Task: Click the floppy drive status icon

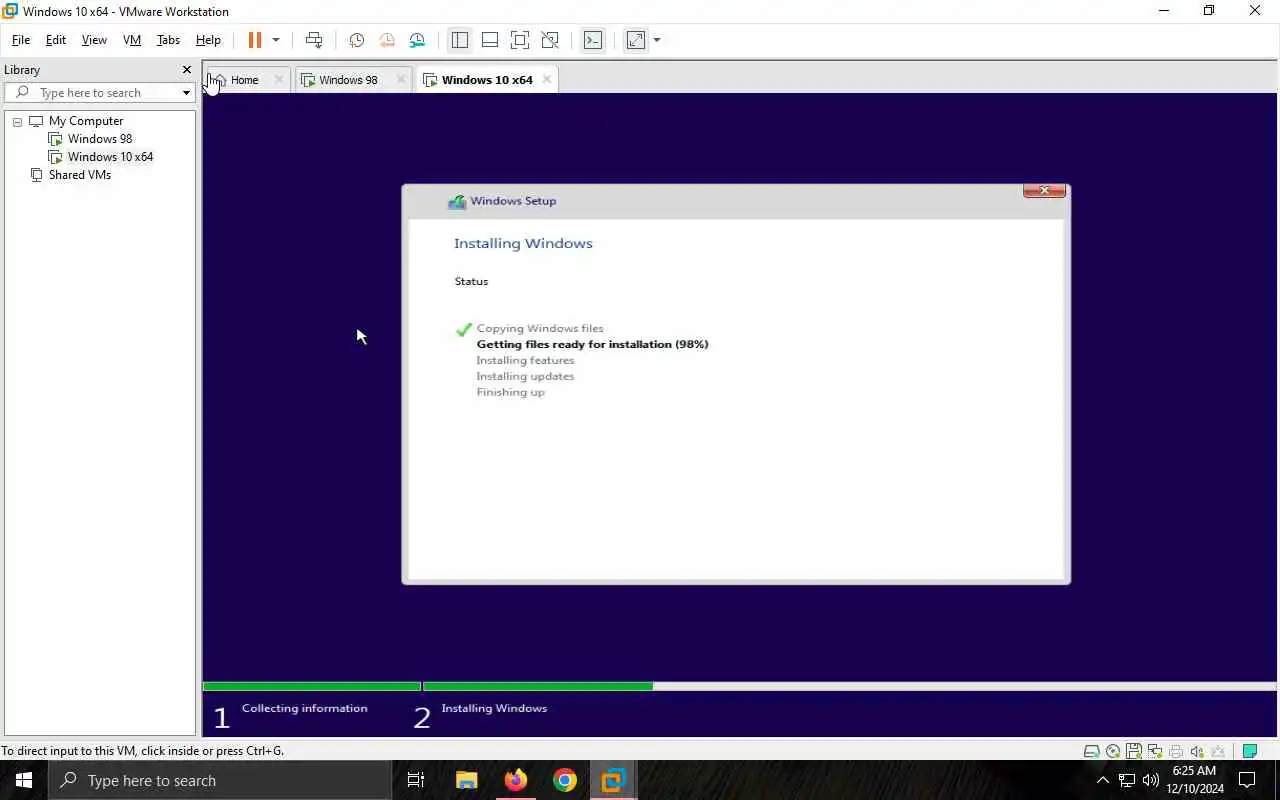Action: coord(1133,751)
